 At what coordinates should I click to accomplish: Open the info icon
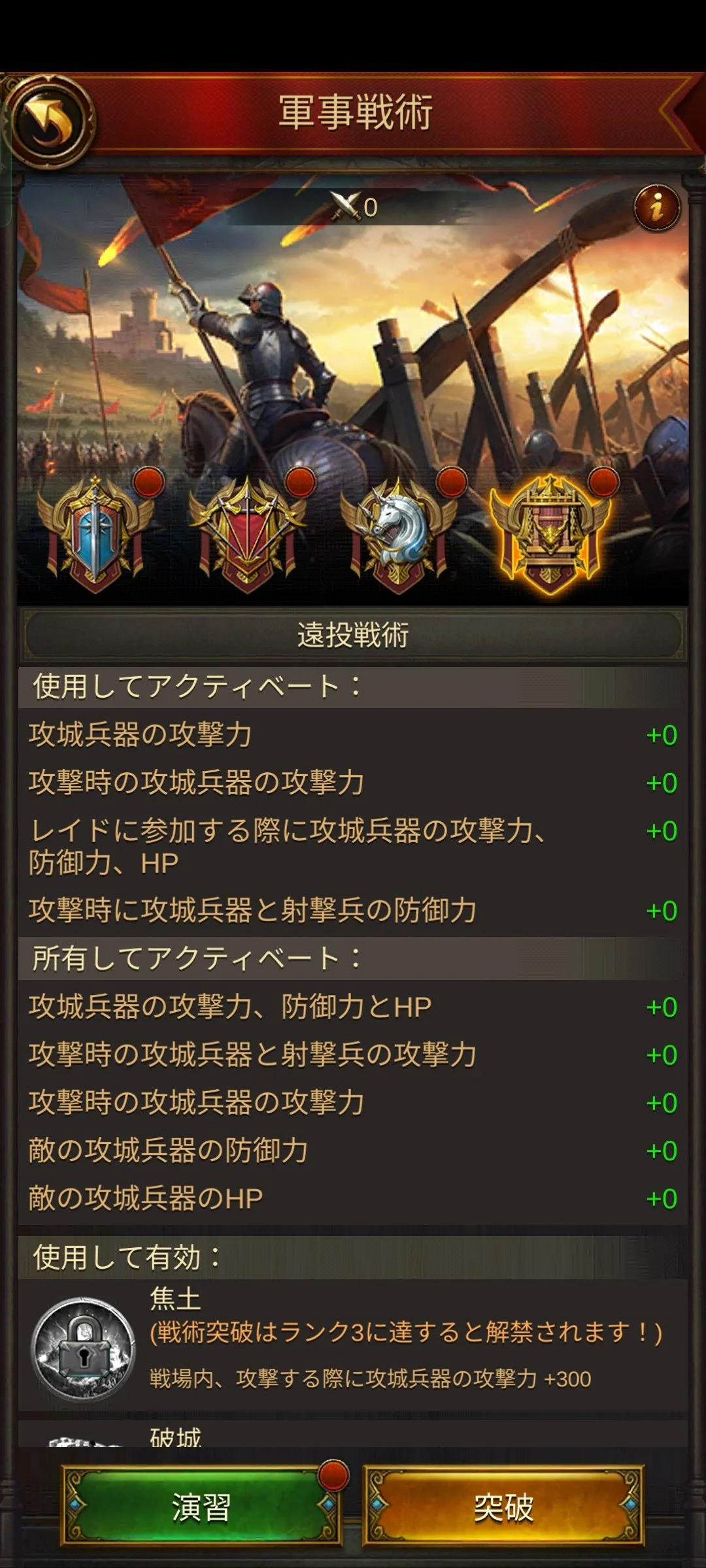[x=657, y=208]
